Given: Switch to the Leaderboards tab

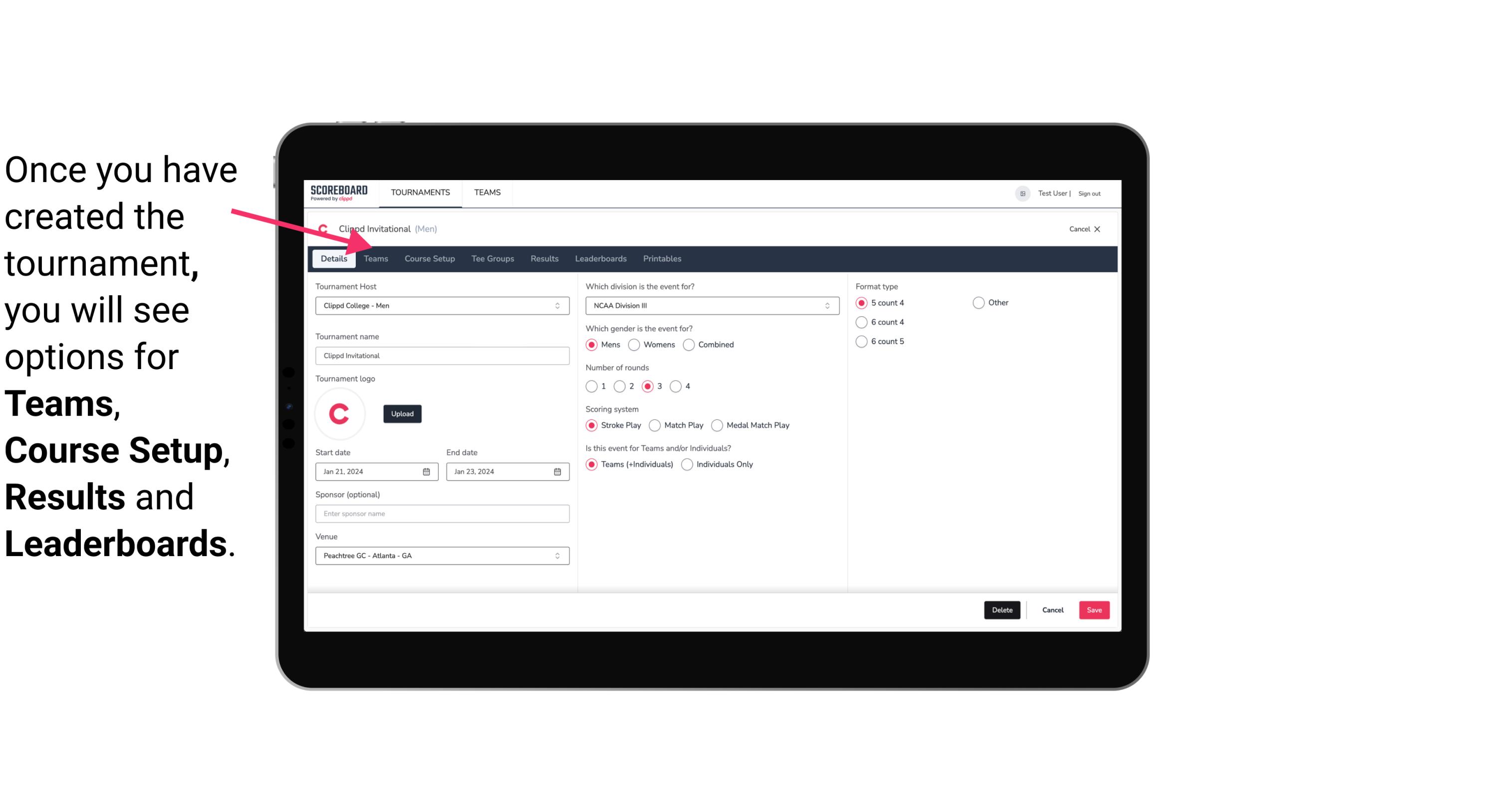Looking at the screenshot, I should (600, 258).
